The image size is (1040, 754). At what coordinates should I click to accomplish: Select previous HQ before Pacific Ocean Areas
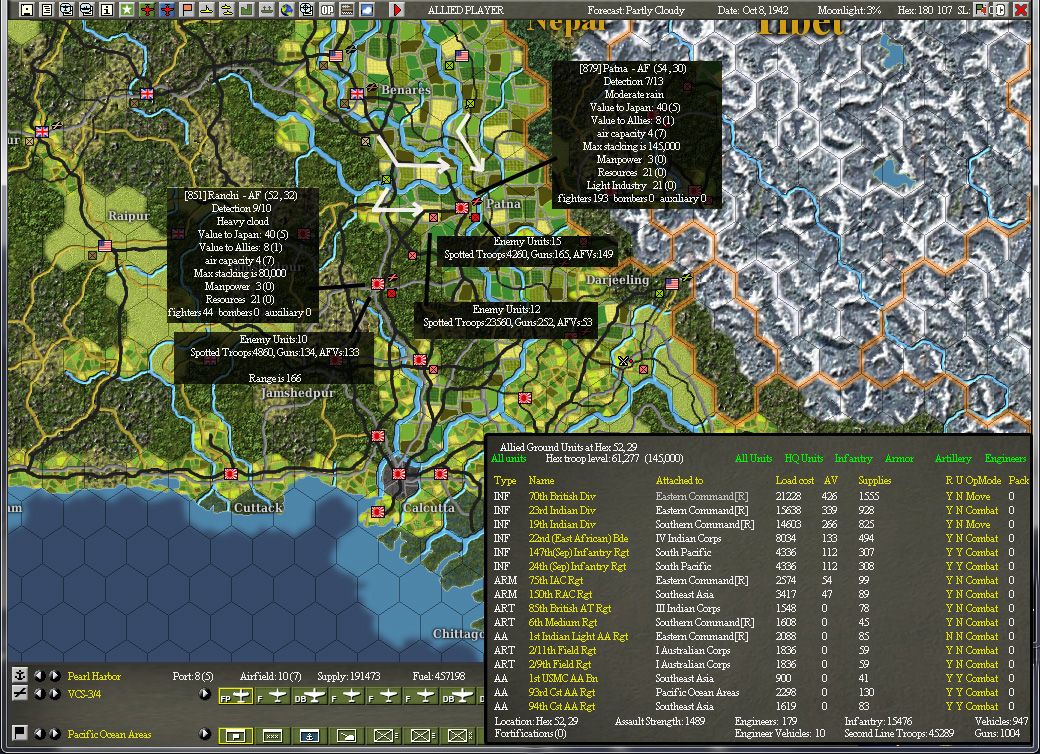point(40,733)
